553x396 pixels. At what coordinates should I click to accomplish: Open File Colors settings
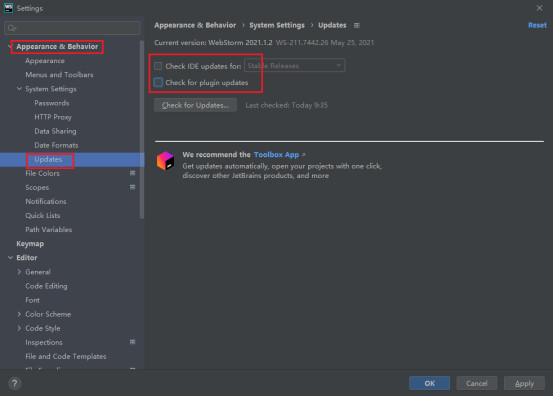point(42,173)
